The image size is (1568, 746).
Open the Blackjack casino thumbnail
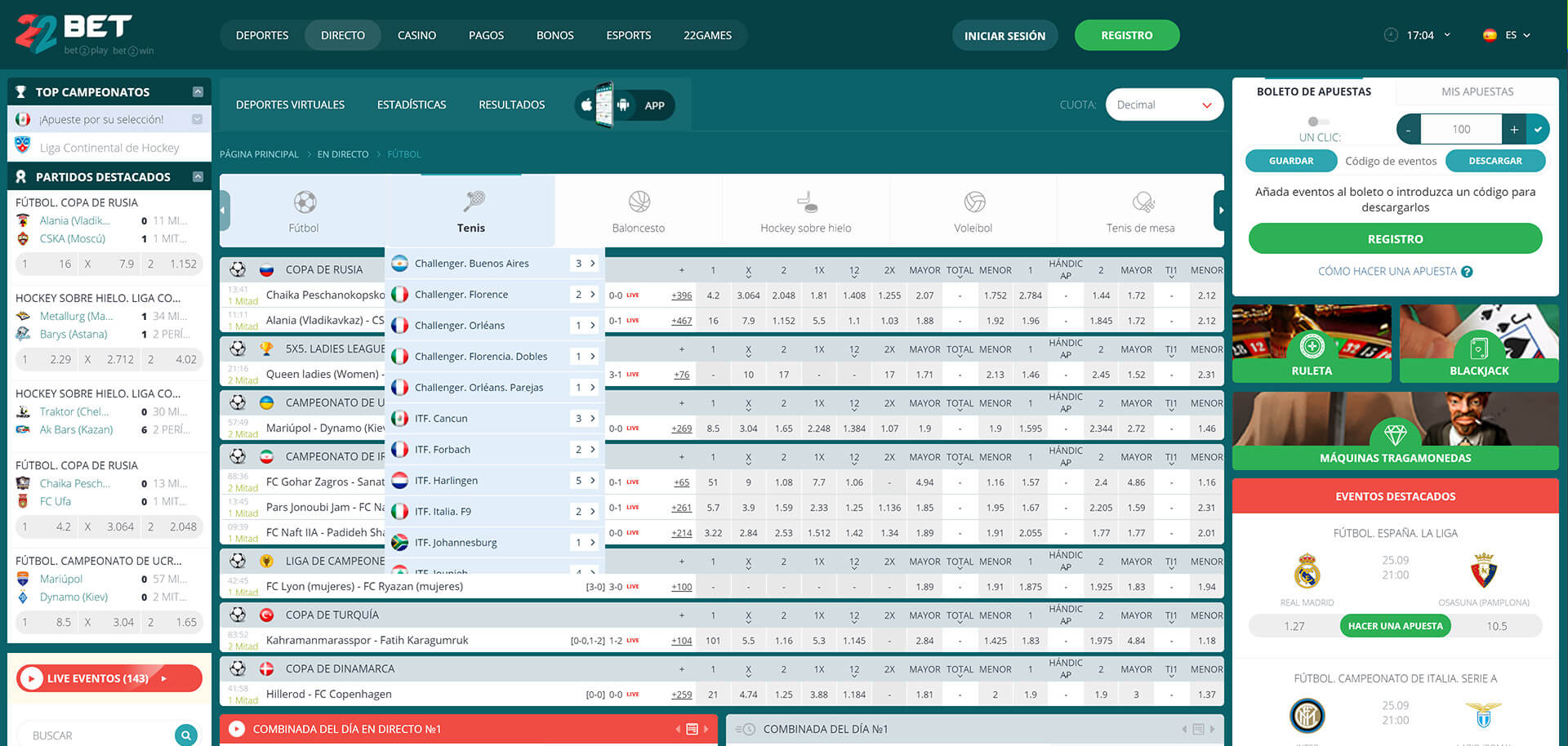[1479, 344]
